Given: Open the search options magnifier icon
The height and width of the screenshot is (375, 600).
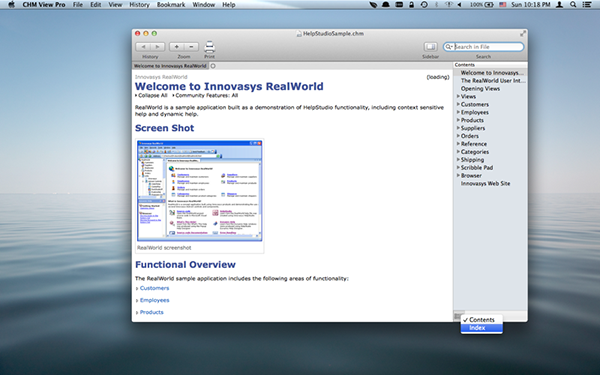Looking at the screenshot, I should pyautogui.click(x=449, y=47).
